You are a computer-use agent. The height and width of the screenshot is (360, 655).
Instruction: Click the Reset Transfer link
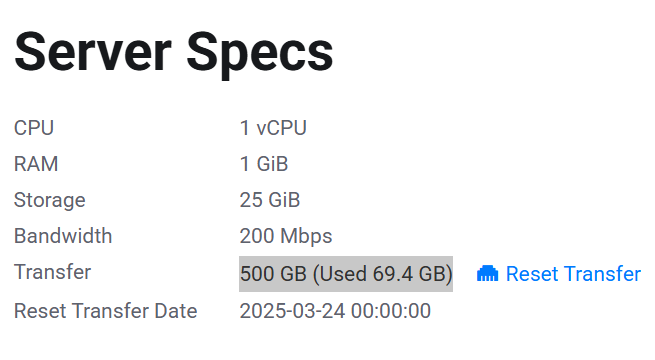click(559, 274)
